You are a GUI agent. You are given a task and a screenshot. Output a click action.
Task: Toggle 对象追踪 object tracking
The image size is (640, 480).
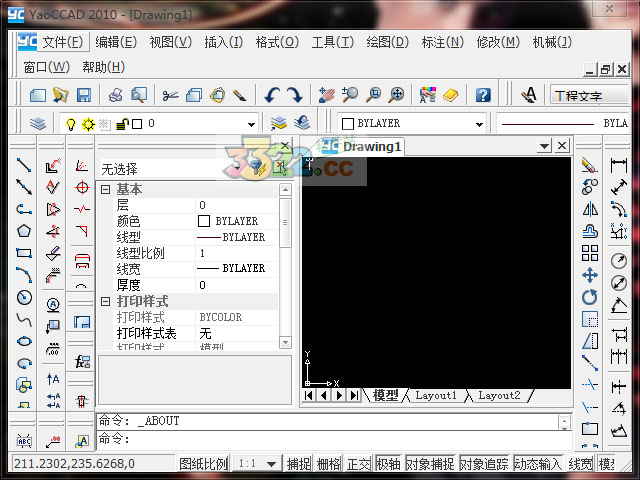click(484, 464)
